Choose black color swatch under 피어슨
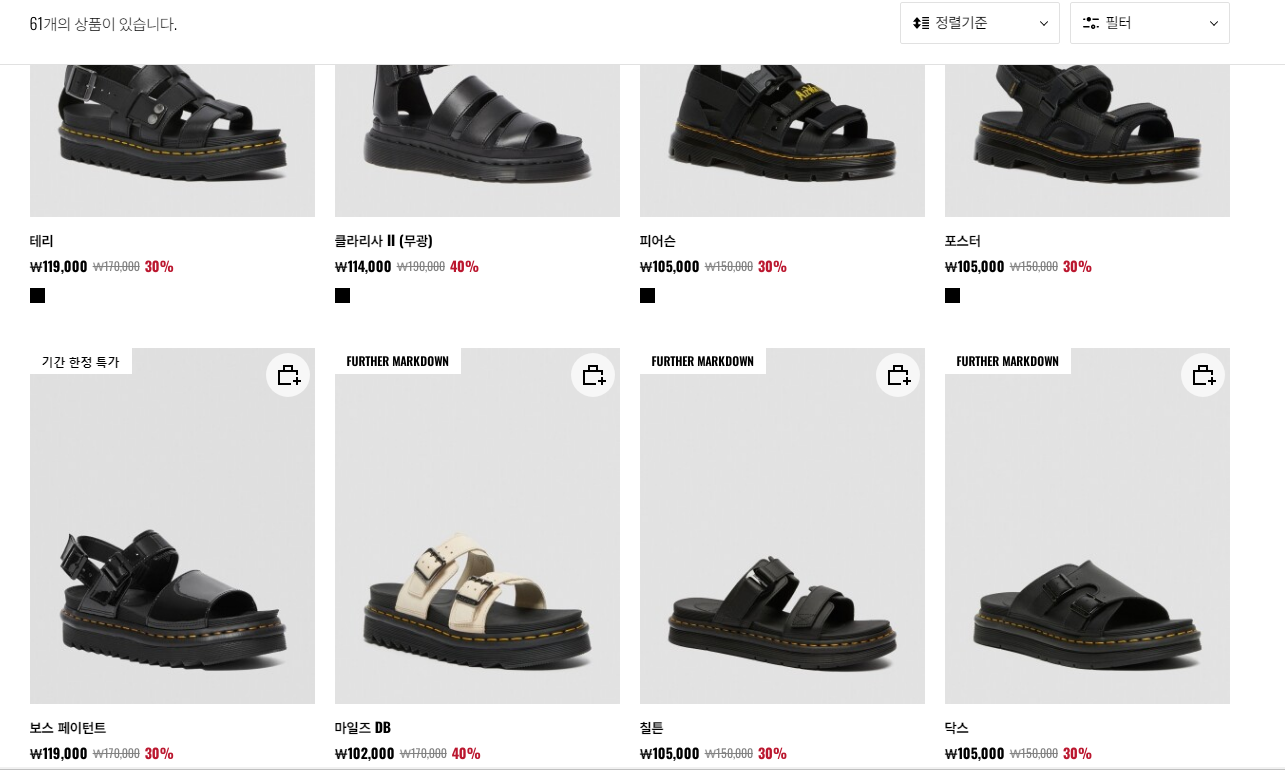The width and height of the screenshot is (1285, 770). pyautogui.click(x=647, y=295)
